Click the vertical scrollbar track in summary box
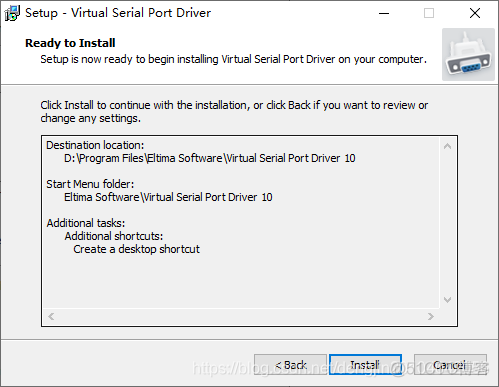The width and height of the screenshot is (499, 387). 448,223
